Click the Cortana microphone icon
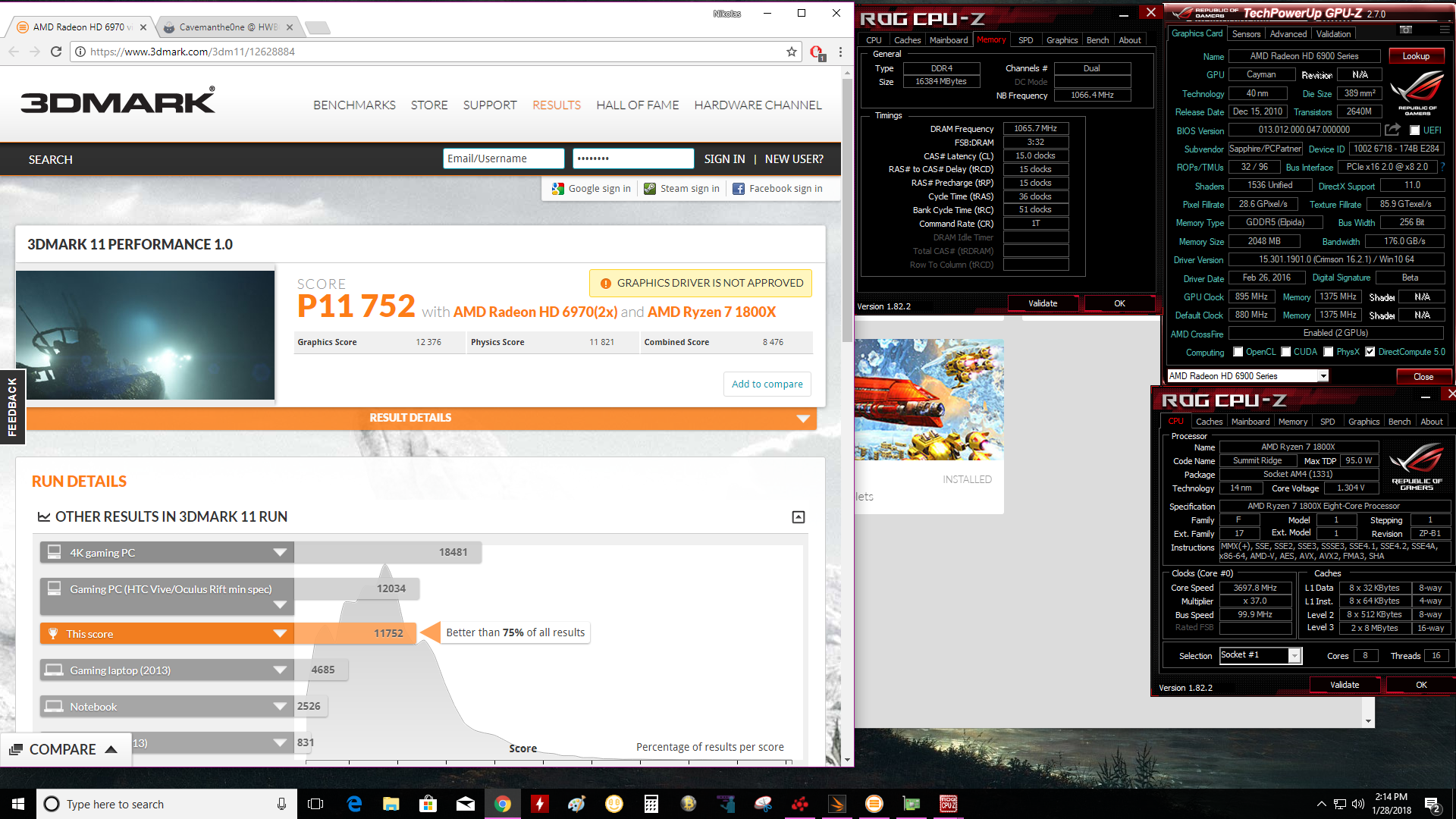Screen dimensions: 1456x819 [x=281, y=804]
